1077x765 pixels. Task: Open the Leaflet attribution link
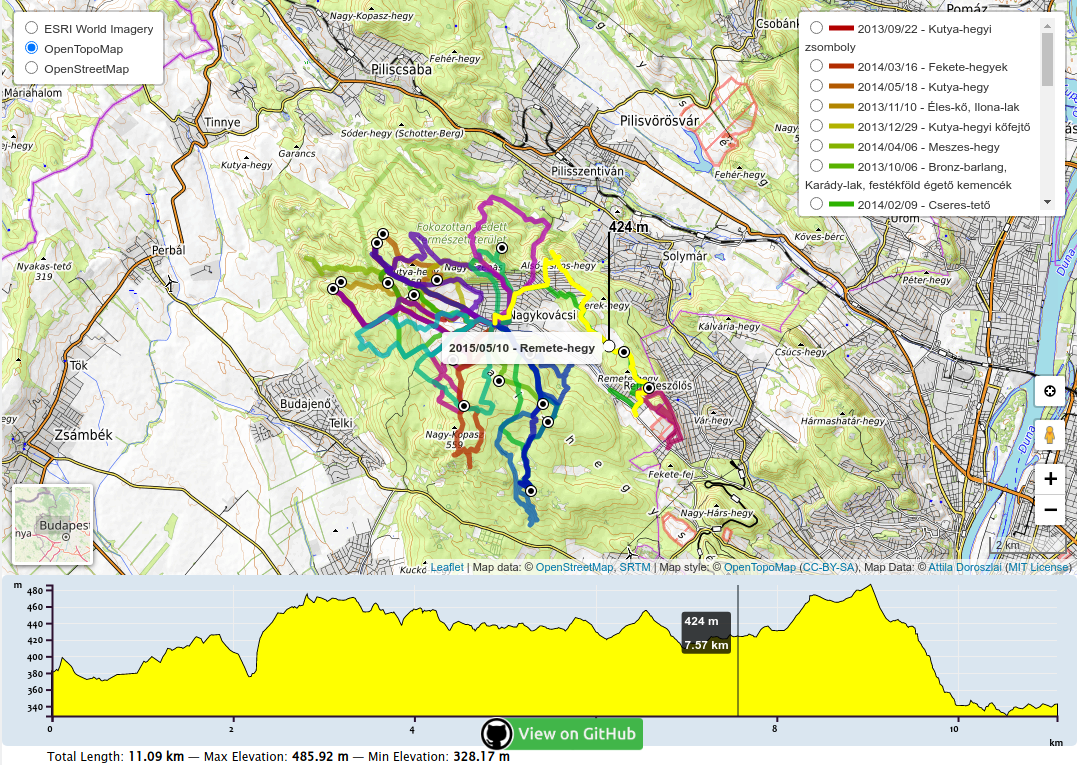(446, 567)
